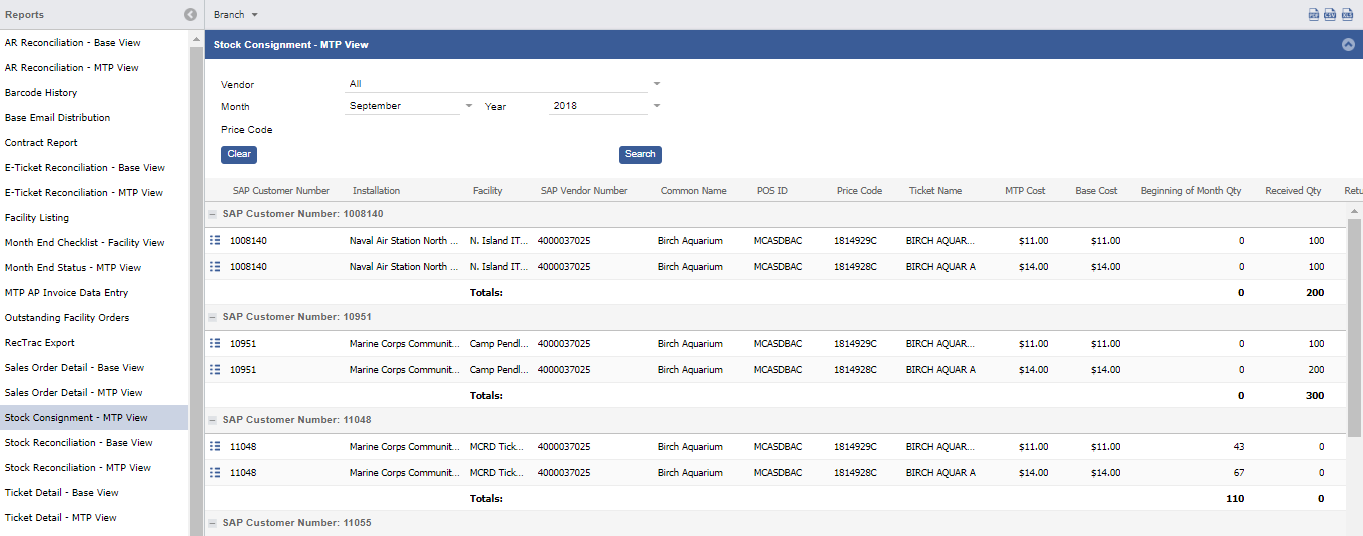Open details icon for first 1008140 row

tap(215, 241)
